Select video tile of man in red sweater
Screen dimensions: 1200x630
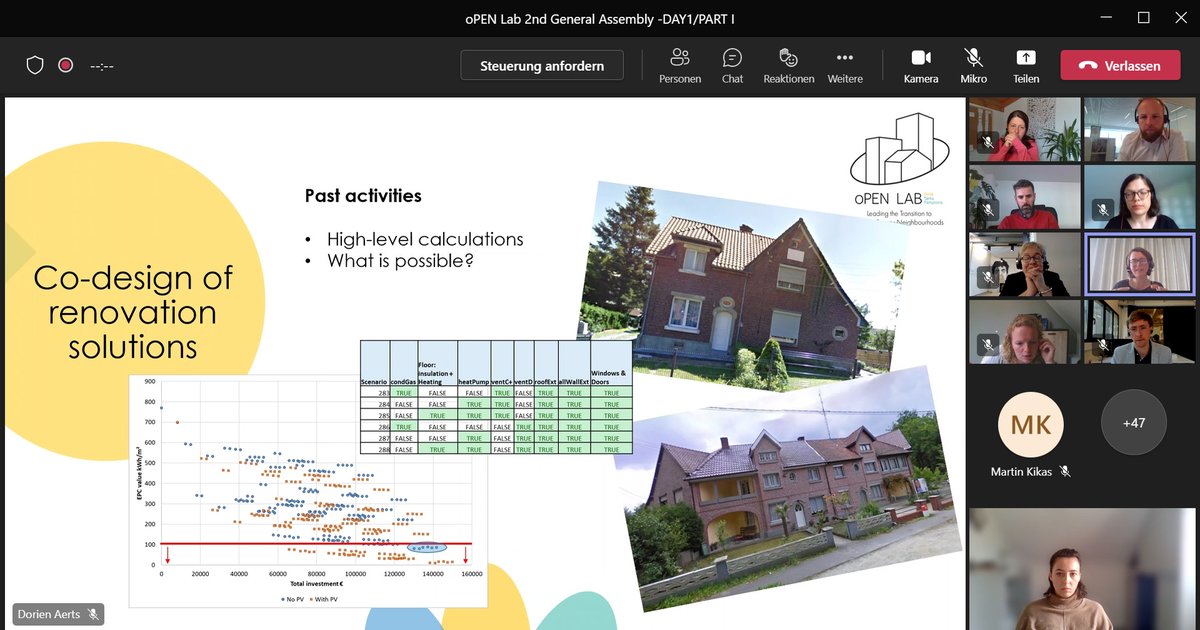[x=1024, y=197]
